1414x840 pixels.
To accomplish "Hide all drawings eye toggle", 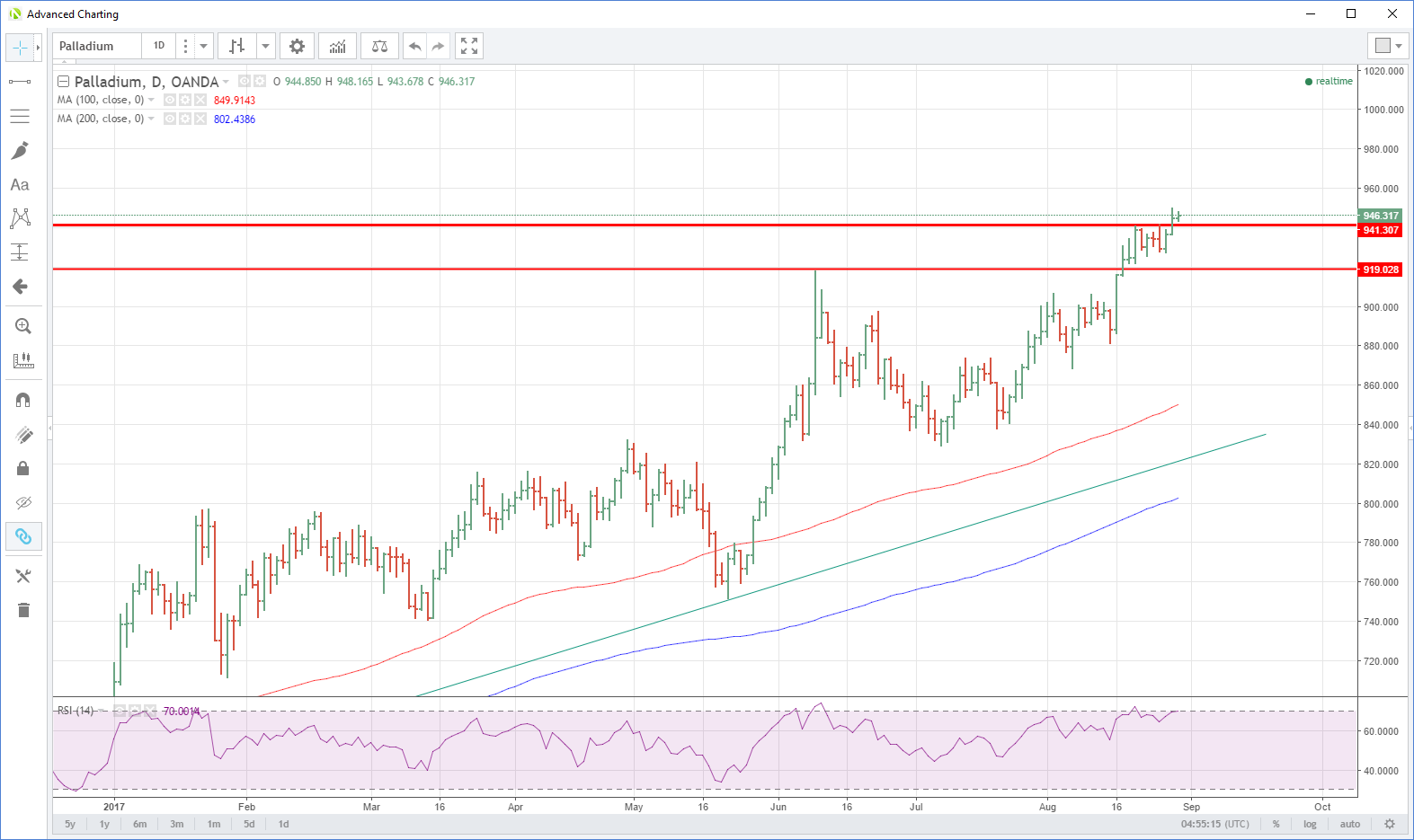I will tap(23, 502).
